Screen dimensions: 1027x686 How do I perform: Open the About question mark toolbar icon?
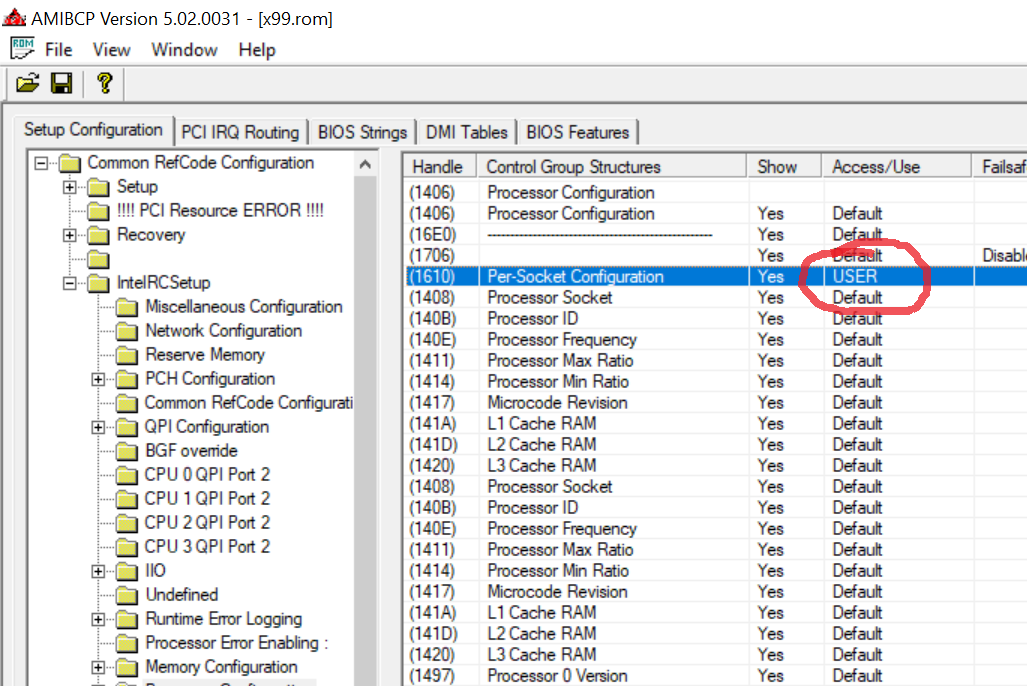click(x=104, y=83)
